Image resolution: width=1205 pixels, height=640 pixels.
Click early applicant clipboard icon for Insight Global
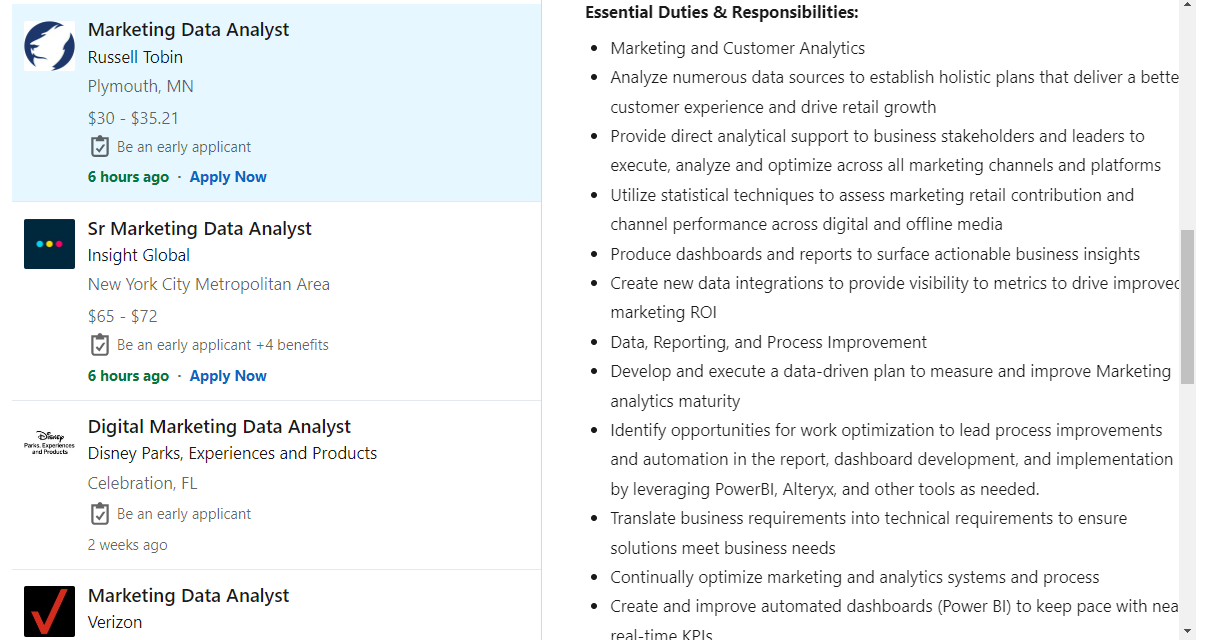pos(100,345)
